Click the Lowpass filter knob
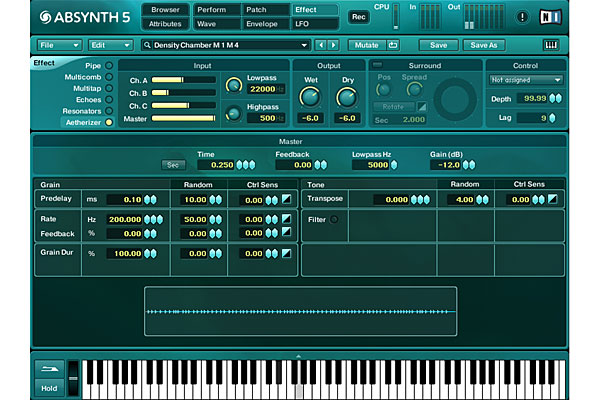600x400 pixels. [x=233, y=85]
